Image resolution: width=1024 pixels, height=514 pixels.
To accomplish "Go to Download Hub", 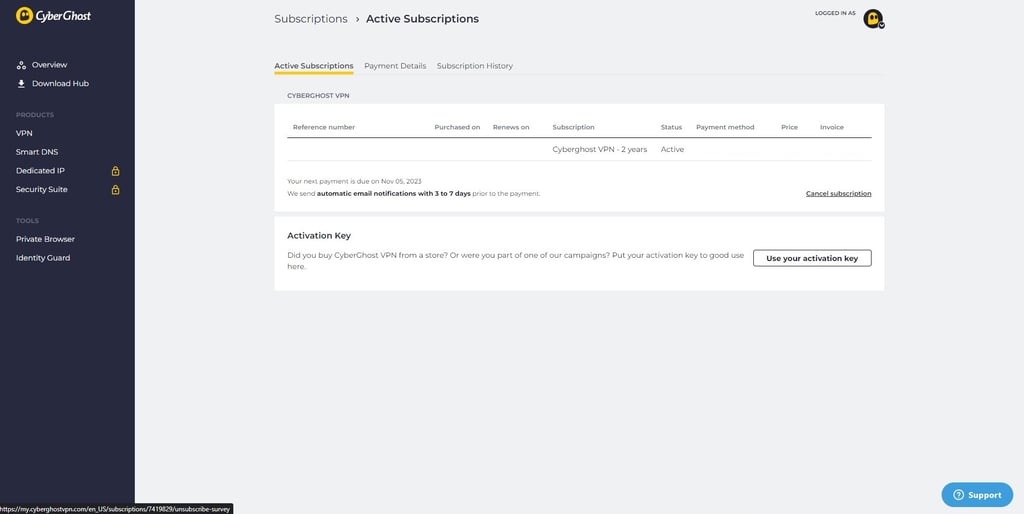I will click(60, 84).
